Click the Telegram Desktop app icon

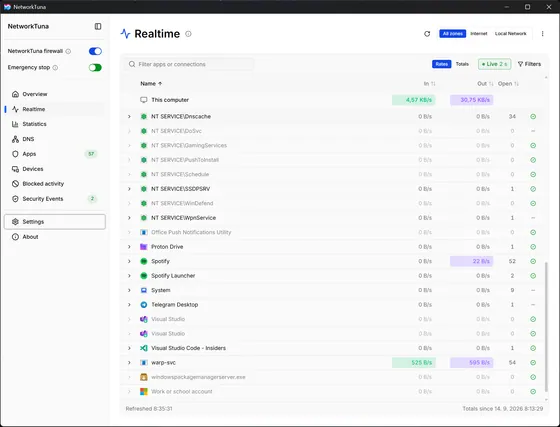(144, 305)
